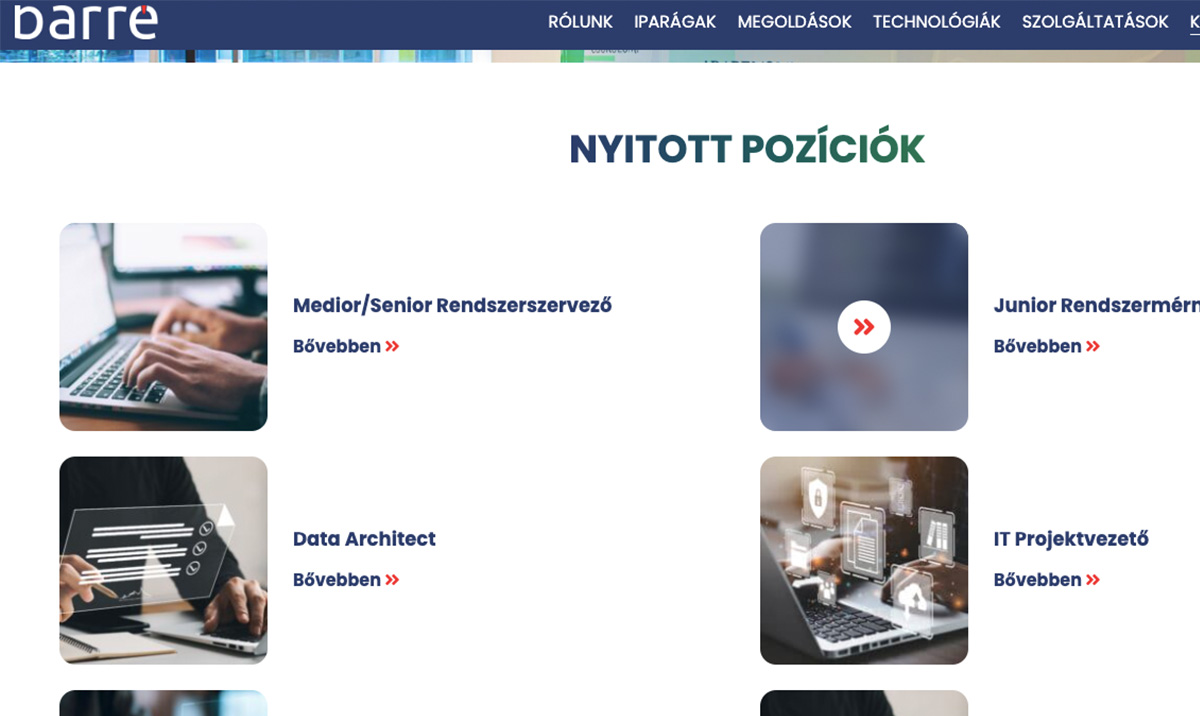Click the IT Projektvezető document icons thumbnail
Viewport: 1200px width, 716px height.
(x=864, y=560)
